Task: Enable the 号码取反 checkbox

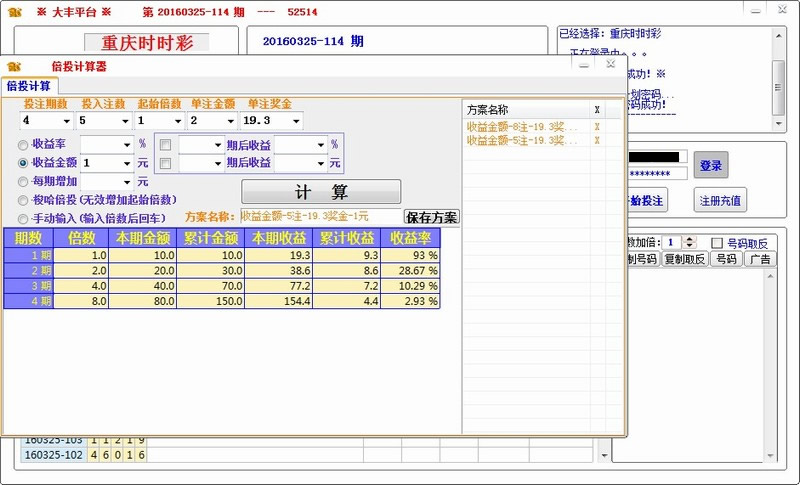Action: pos(717,243)
